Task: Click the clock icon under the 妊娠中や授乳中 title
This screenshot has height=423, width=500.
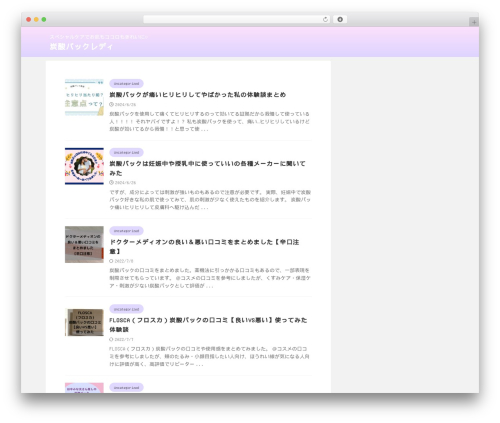Action: [x=111, y=183]
